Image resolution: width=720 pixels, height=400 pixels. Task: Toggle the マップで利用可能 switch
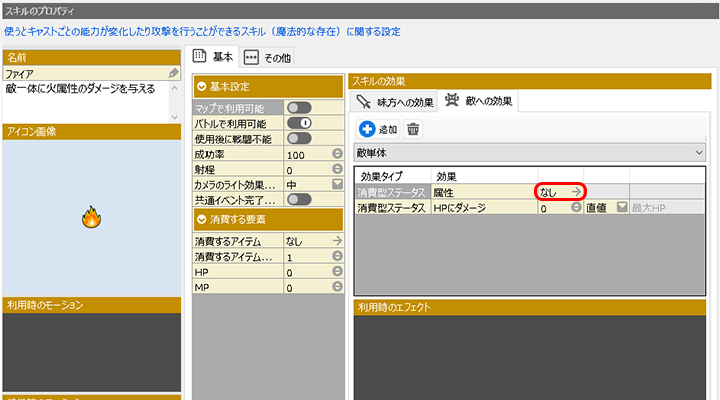pos(300,108)
